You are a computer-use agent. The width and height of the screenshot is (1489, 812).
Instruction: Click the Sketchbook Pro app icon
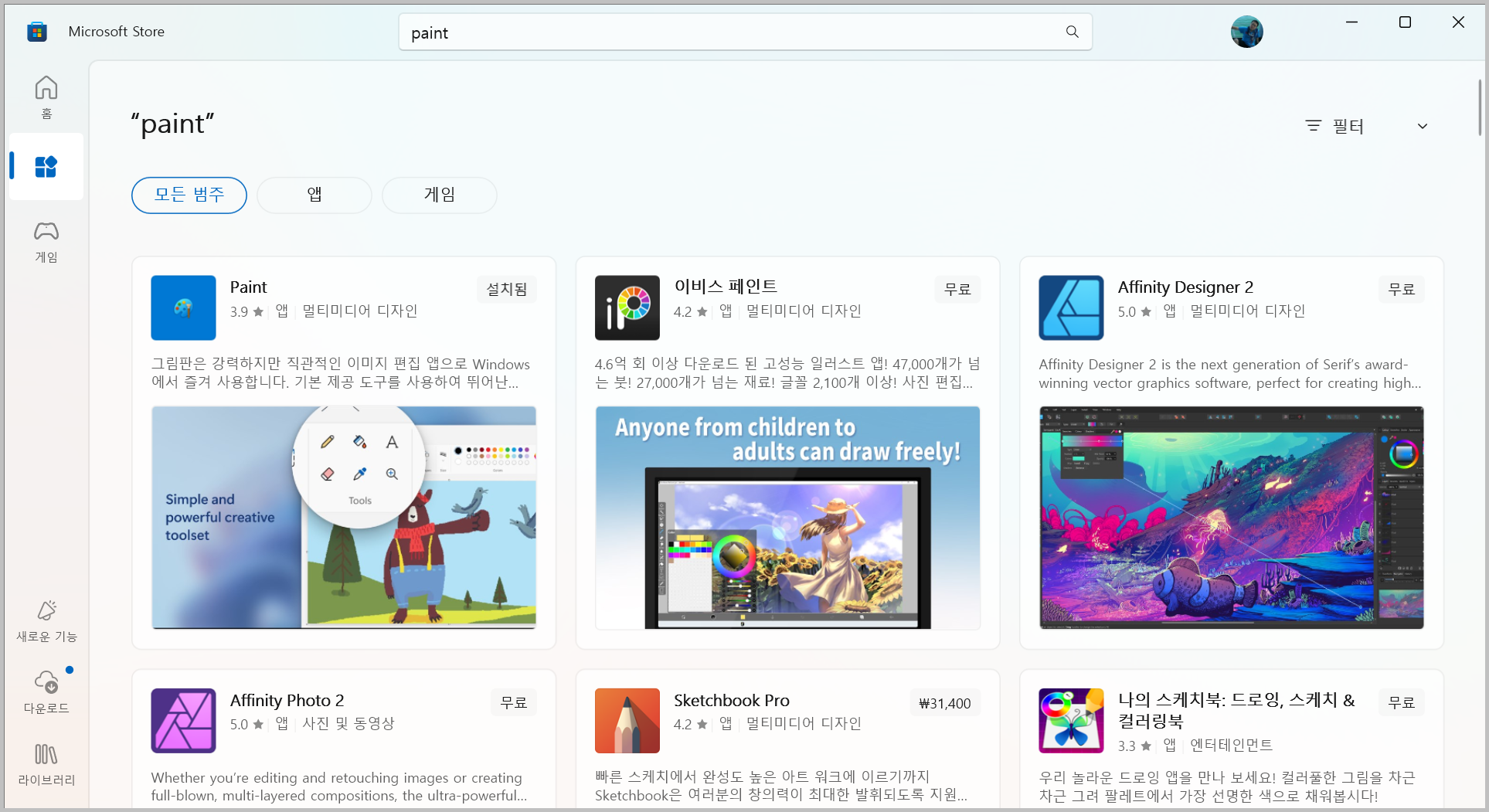tap(627, 721)
